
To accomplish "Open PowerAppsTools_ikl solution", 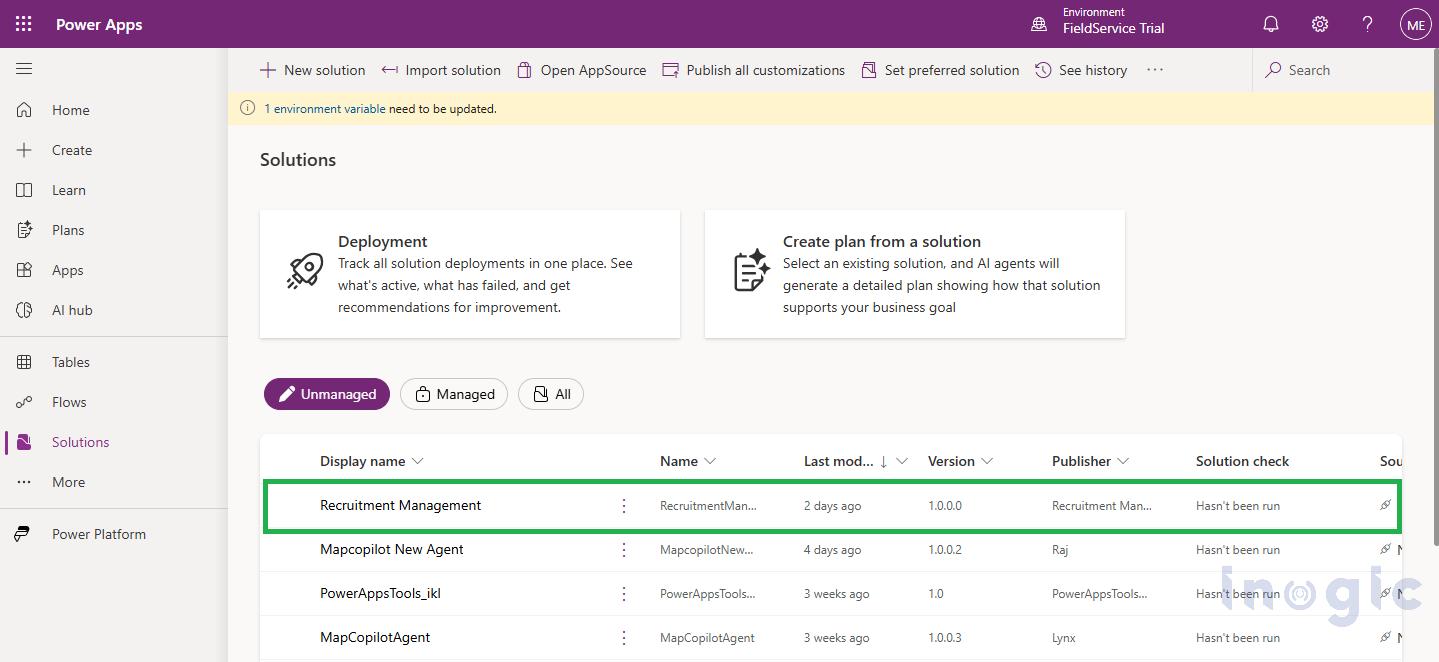I will [x=380, y=593].
